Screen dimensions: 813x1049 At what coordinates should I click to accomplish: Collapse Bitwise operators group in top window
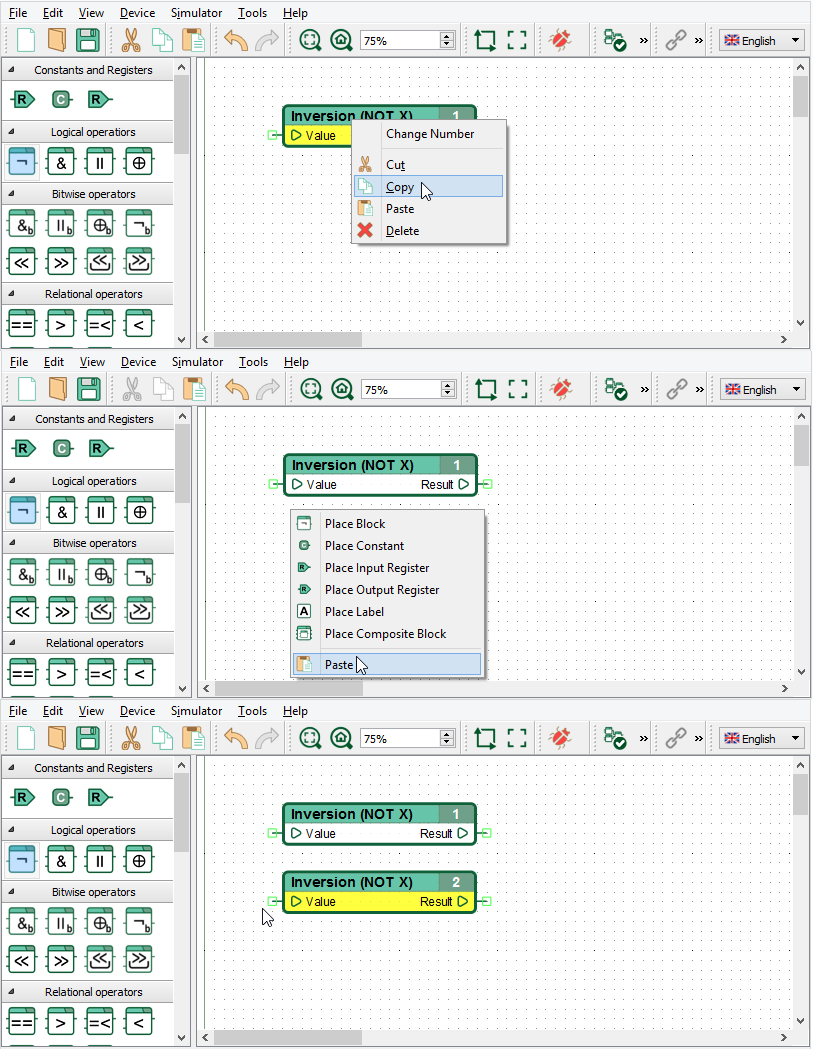(11, 194)
